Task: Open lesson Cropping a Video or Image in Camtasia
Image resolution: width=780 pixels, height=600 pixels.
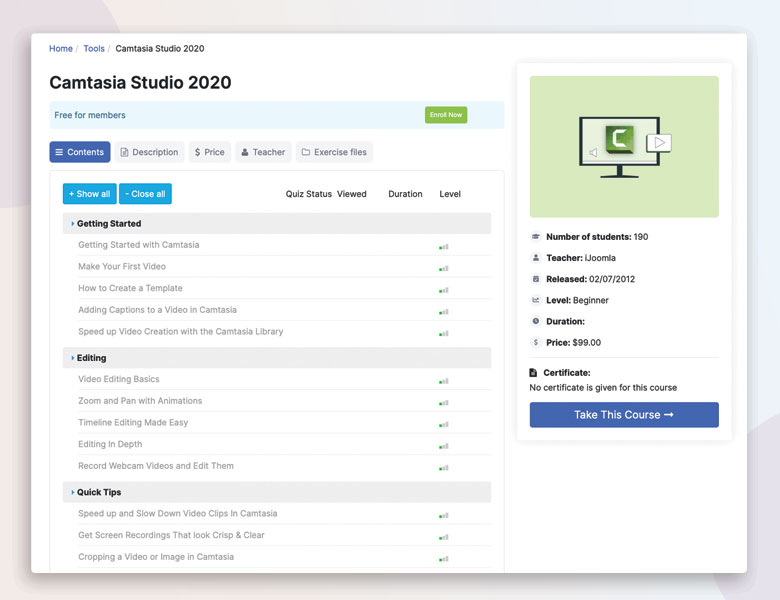Action: coord(156,557)
